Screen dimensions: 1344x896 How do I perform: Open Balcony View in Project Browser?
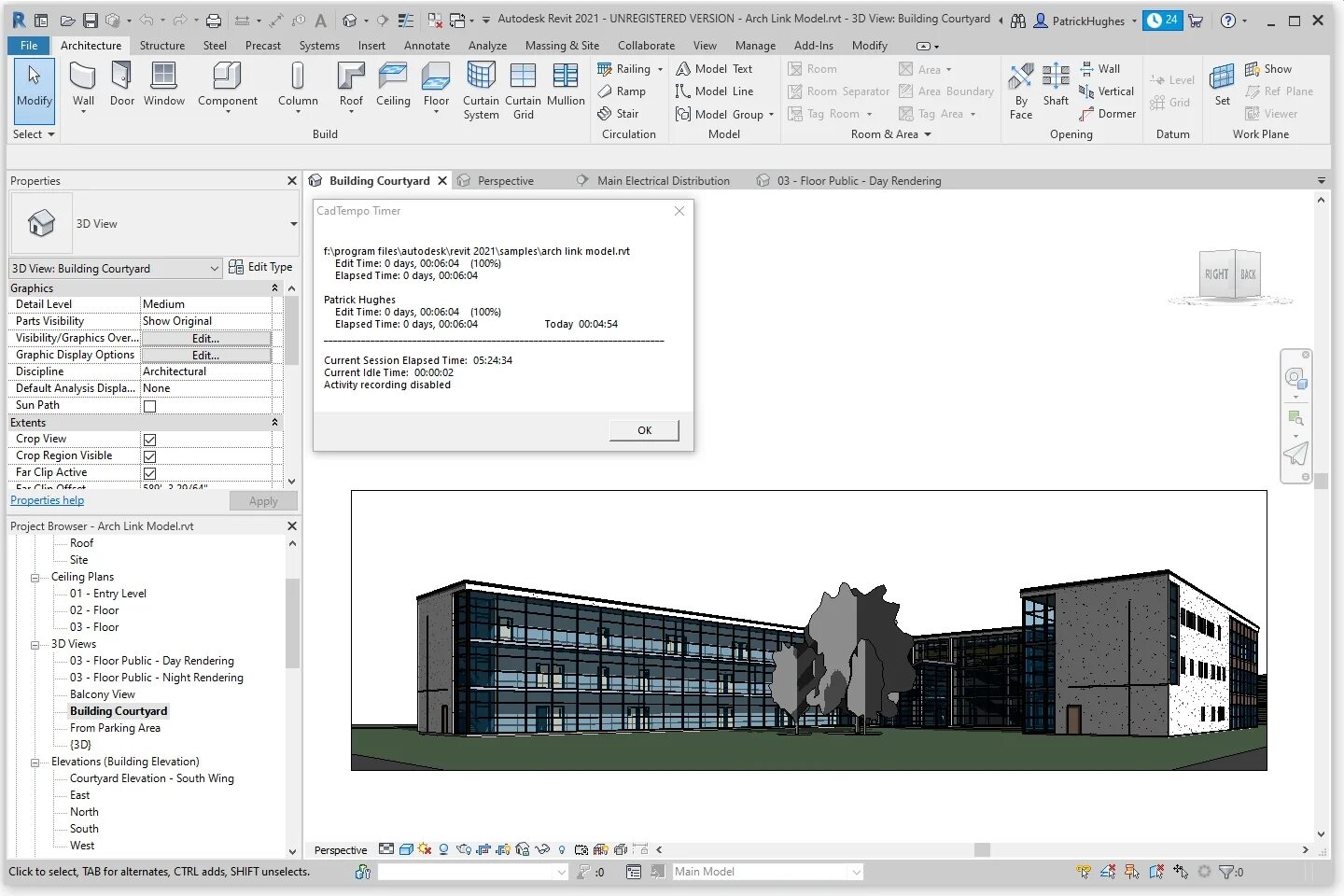click(103, 694)
